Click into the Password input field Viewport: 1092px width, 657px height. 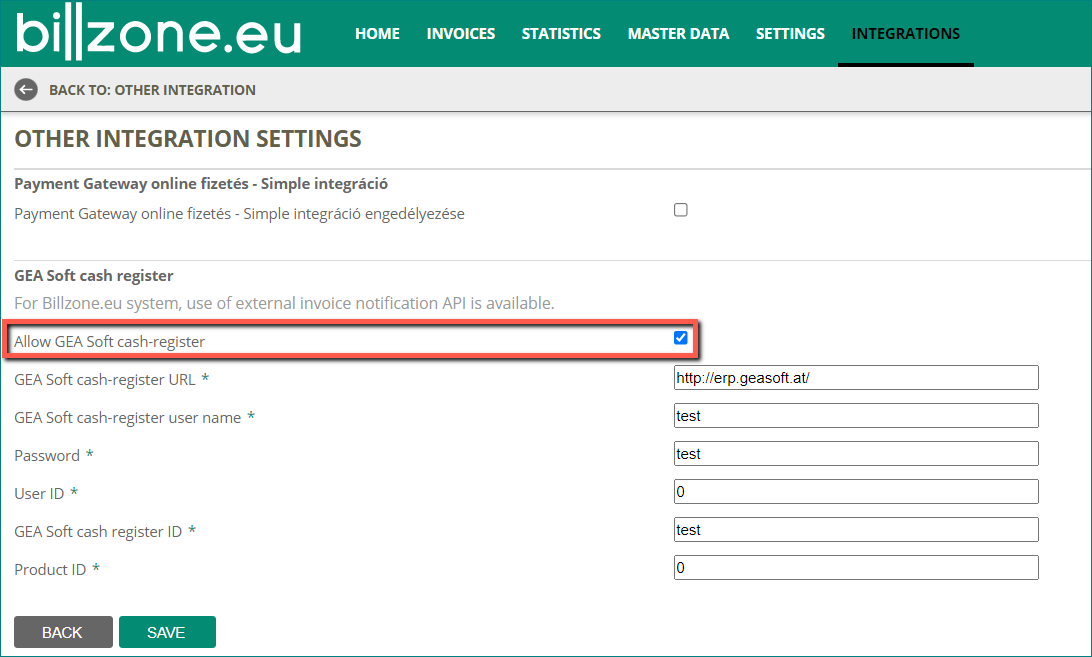coord(856,454)
